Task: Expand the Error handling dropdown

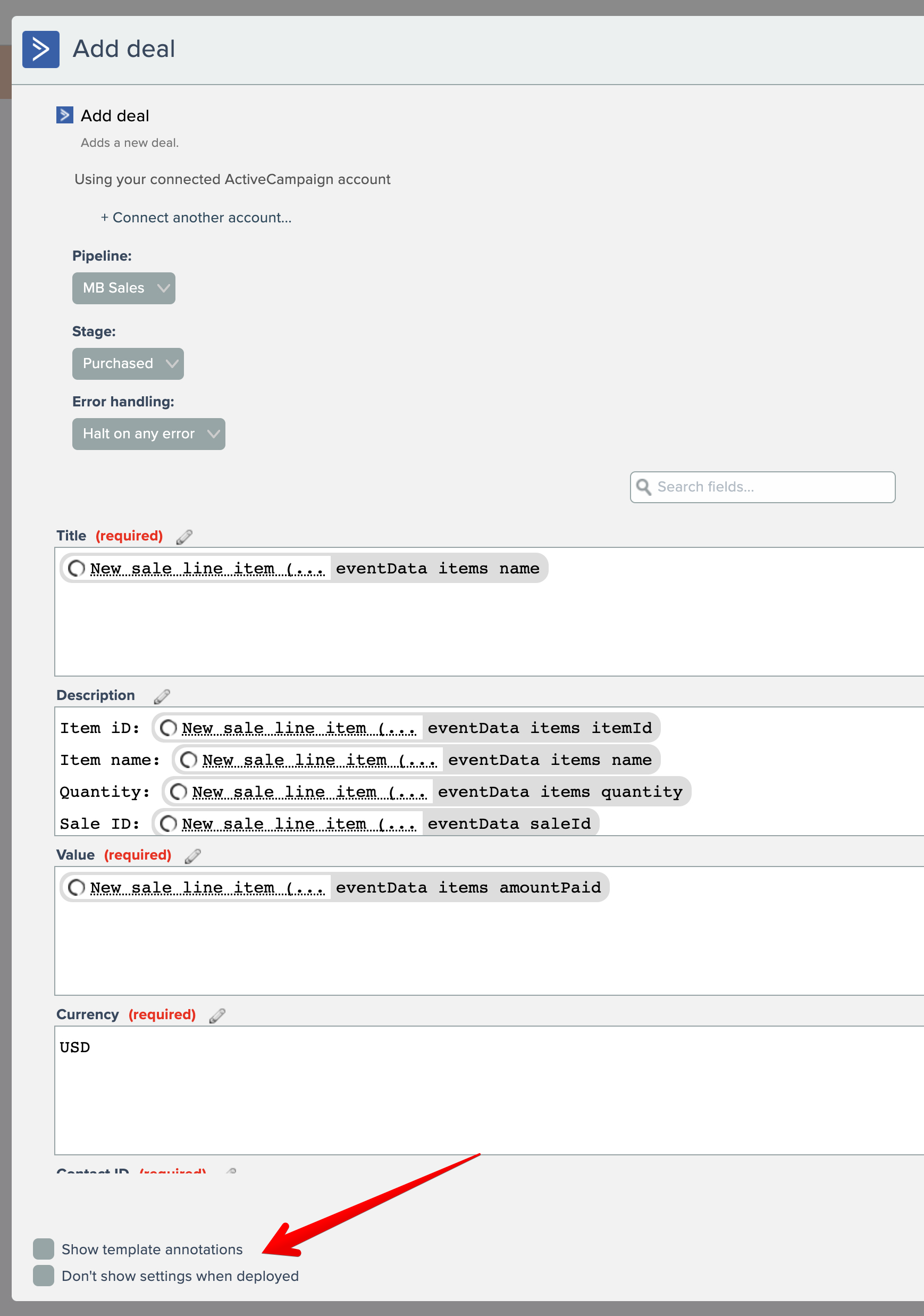Action: [x=148, y=434]
